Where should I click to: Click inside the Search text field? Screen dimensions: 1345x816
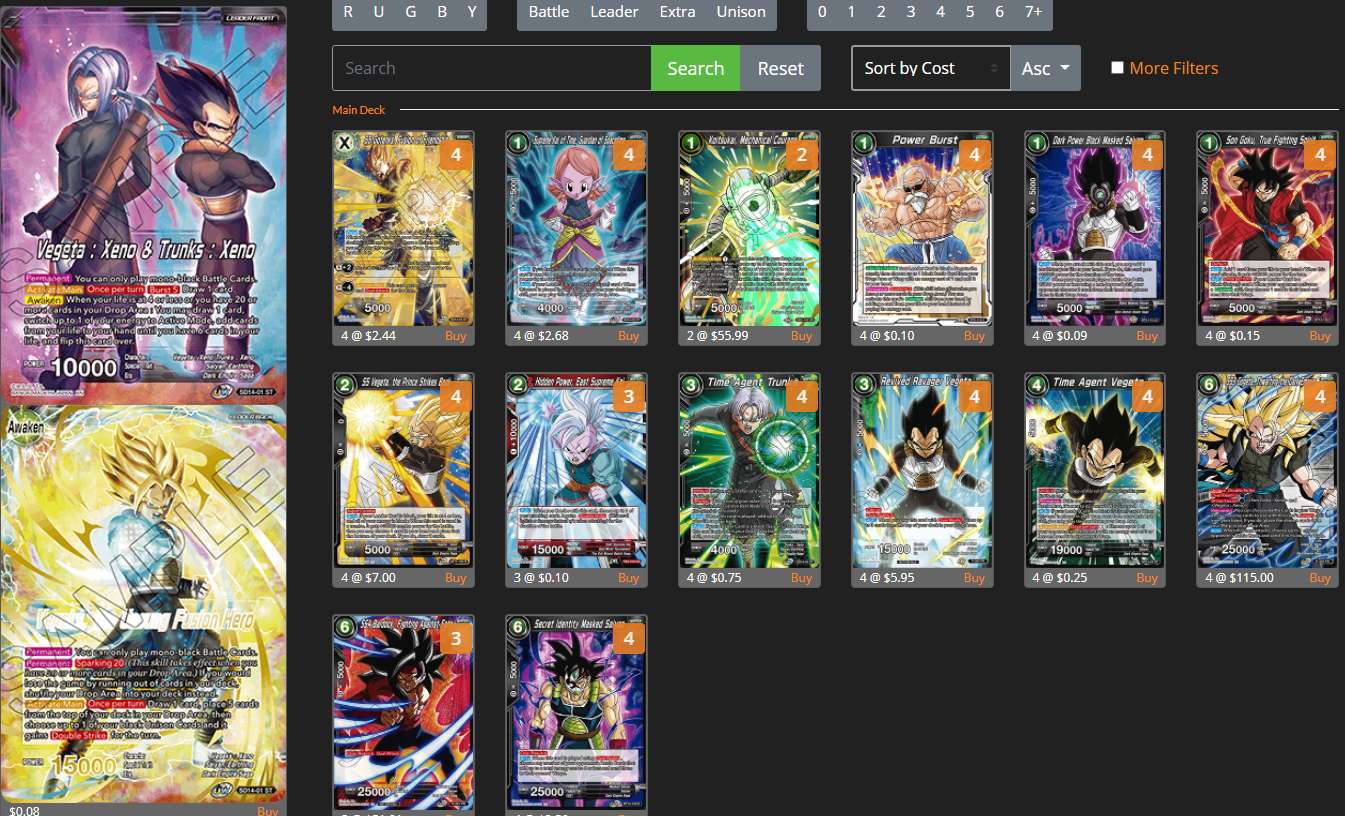[490, 67]
